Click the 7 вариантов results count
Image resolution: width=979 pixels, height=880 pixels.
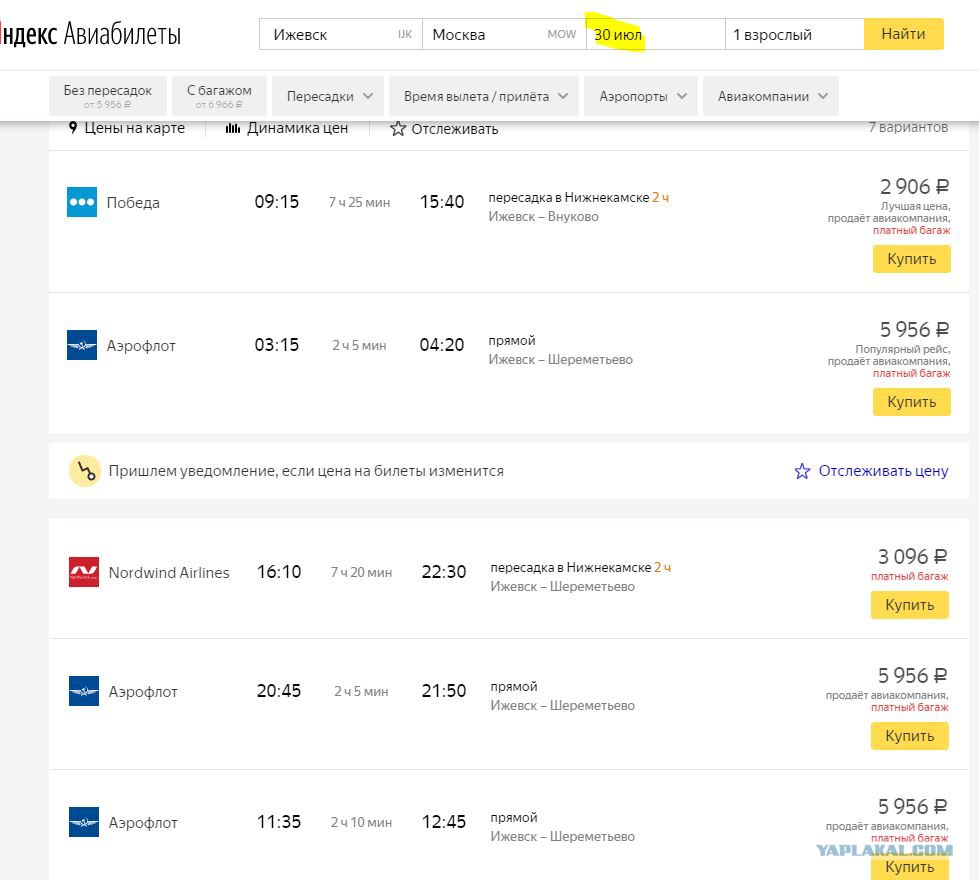(x=908, y=127)
